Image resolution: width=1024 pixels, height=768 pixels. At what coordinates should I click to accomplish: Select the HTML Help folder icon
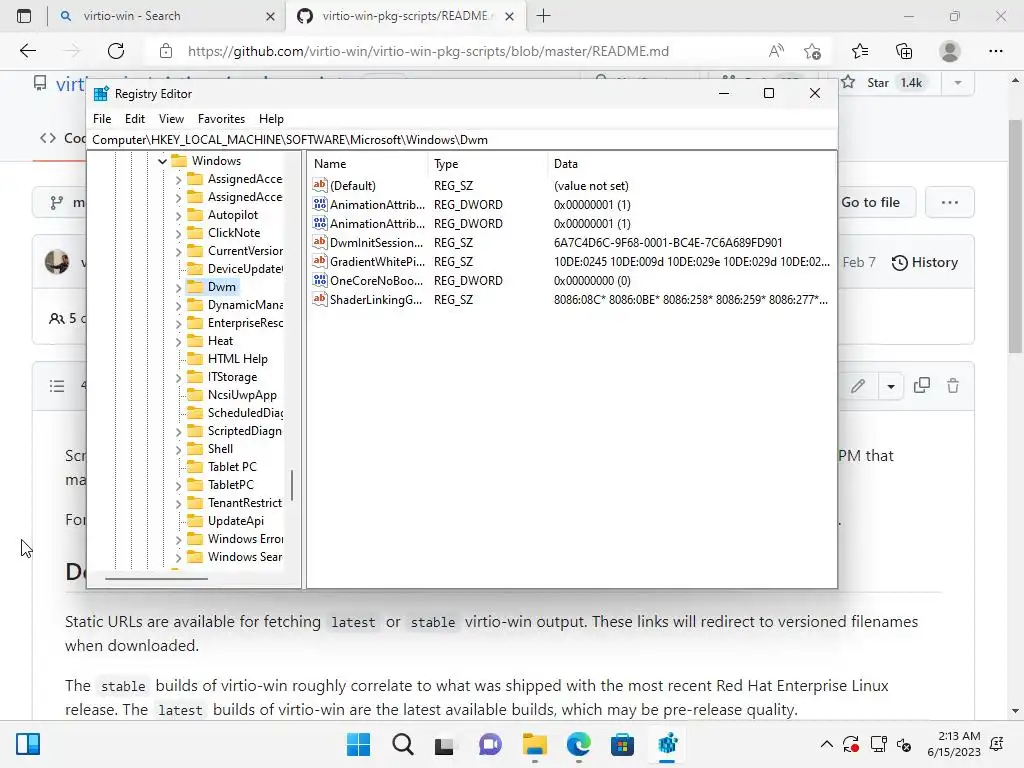[x=195, y=359]
